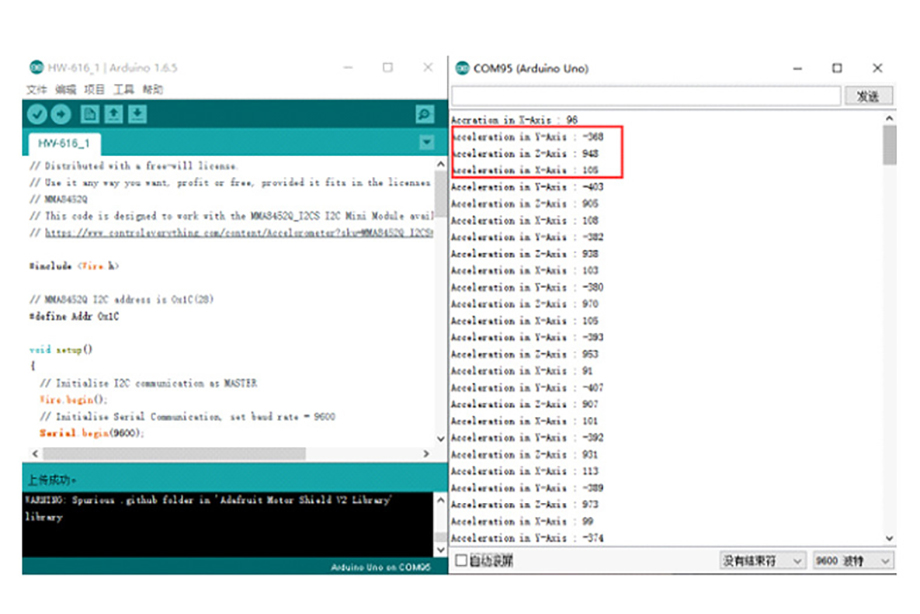Click serial monitor scroll up arrow

889,118
